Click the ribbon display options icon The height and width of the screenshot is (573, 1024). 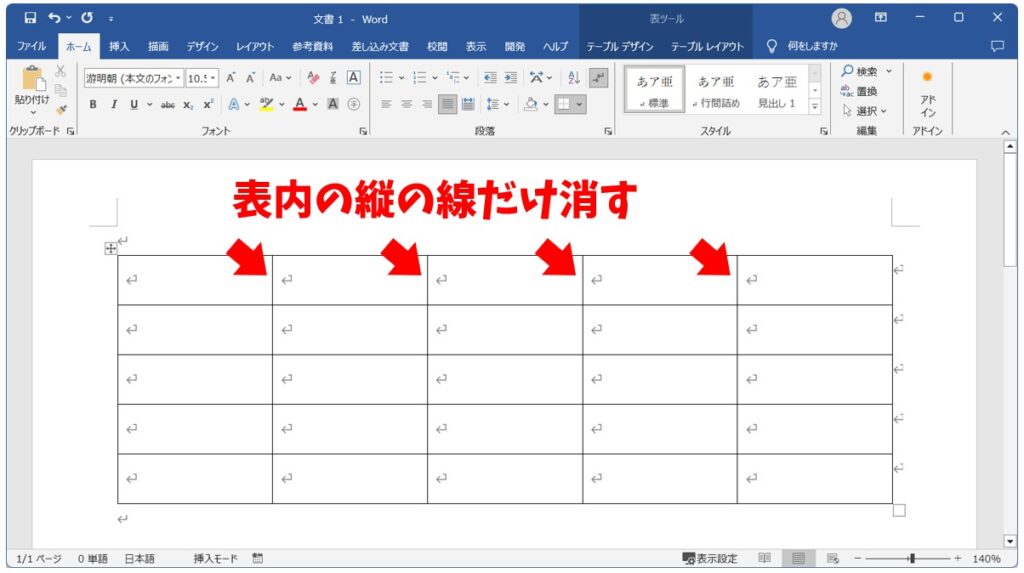(x=880, y=18)
